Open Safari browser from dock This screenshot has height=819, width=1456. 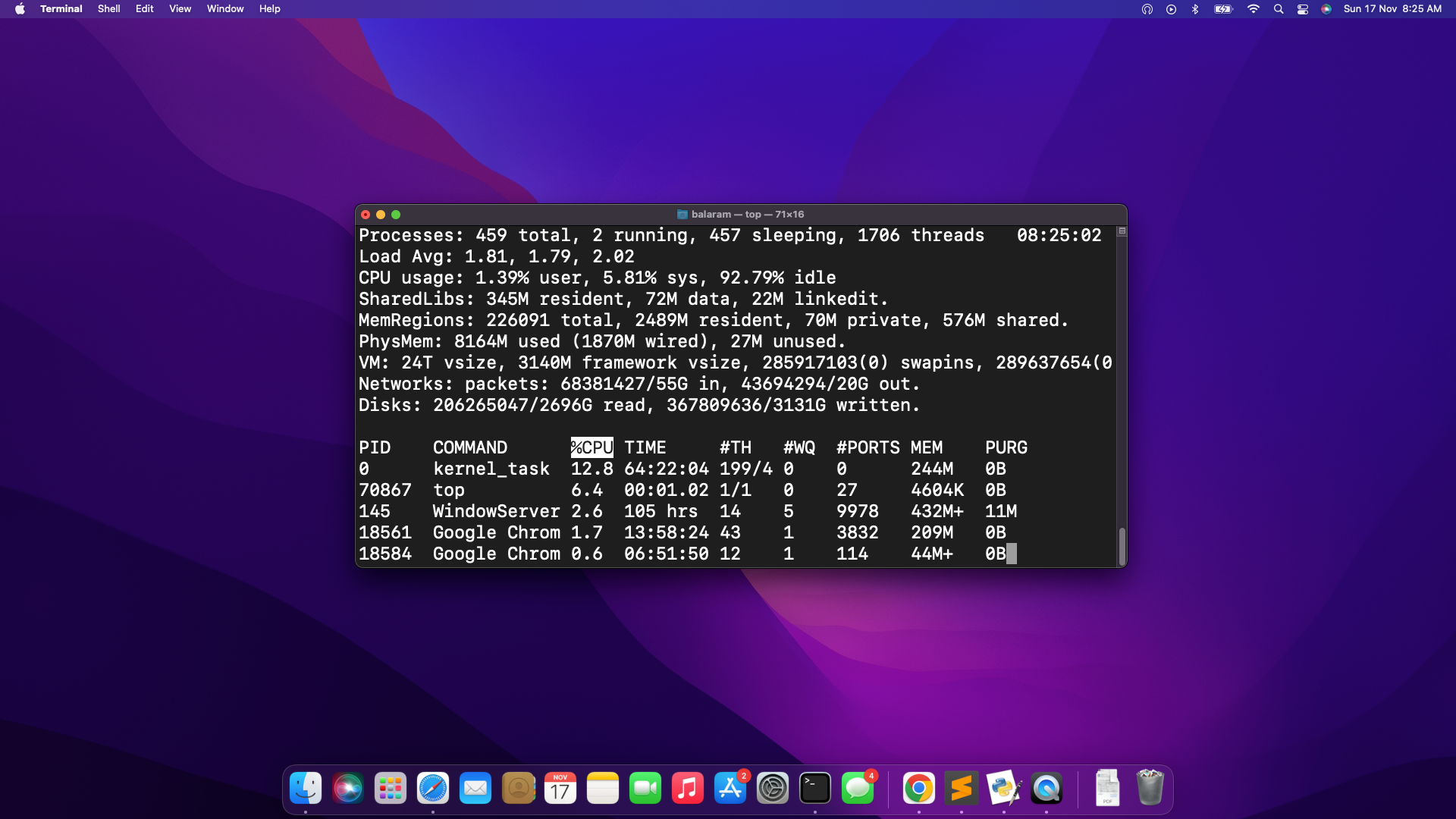coord(433,789)
